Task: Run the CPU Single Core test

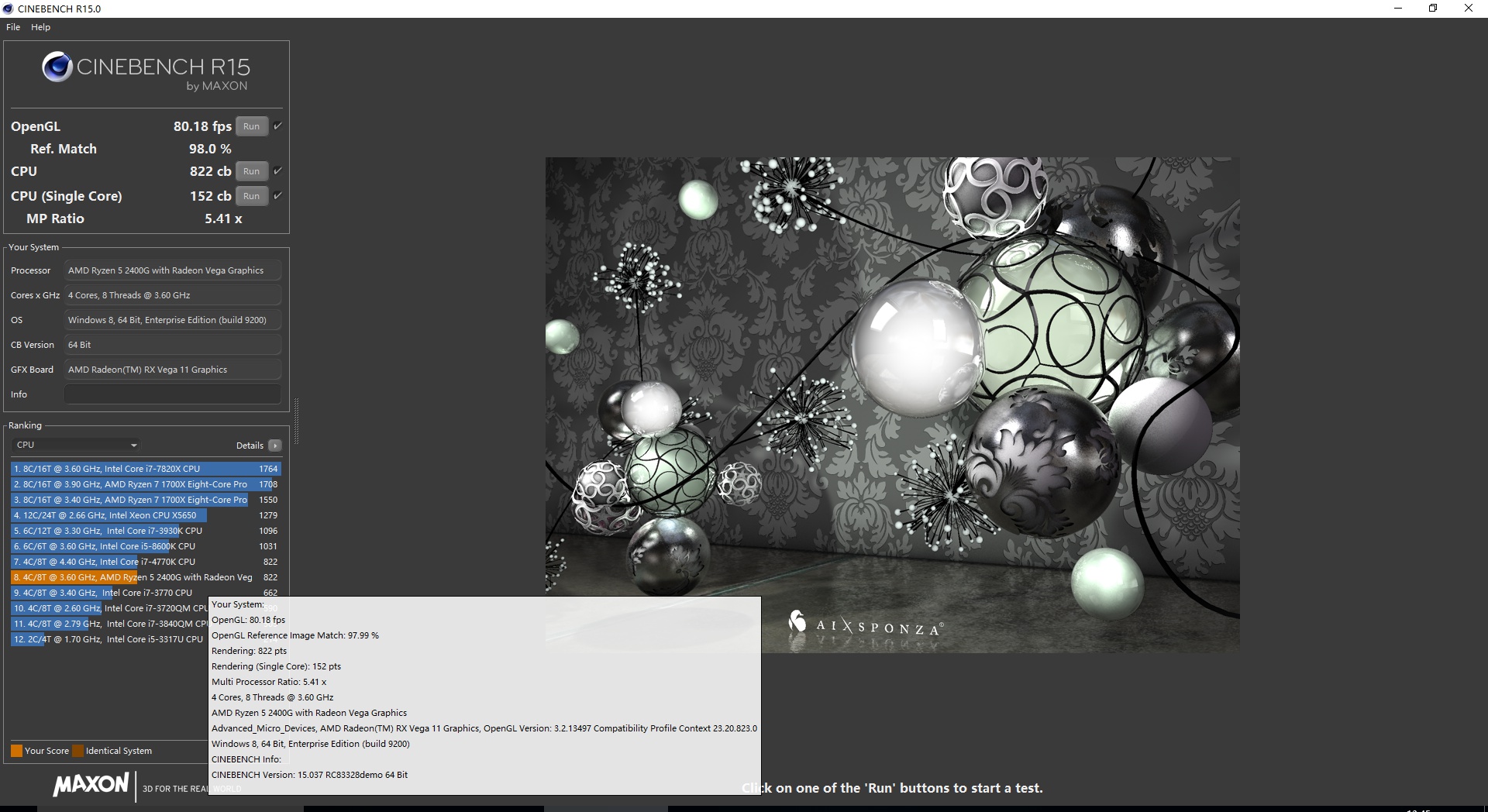Action: [x=251, y=196]
